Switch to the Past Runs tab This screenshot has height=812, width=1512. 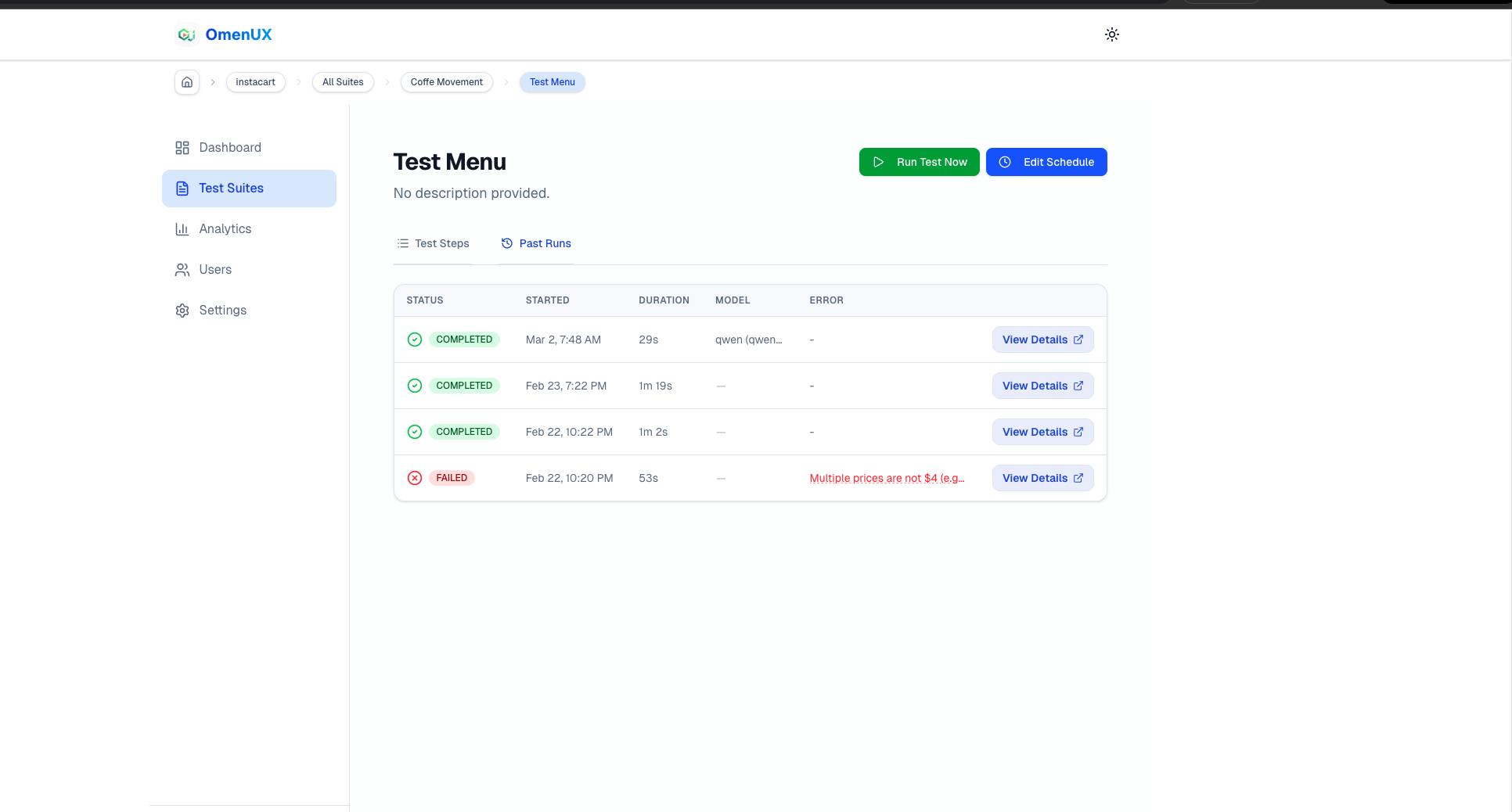pos(536,243)
